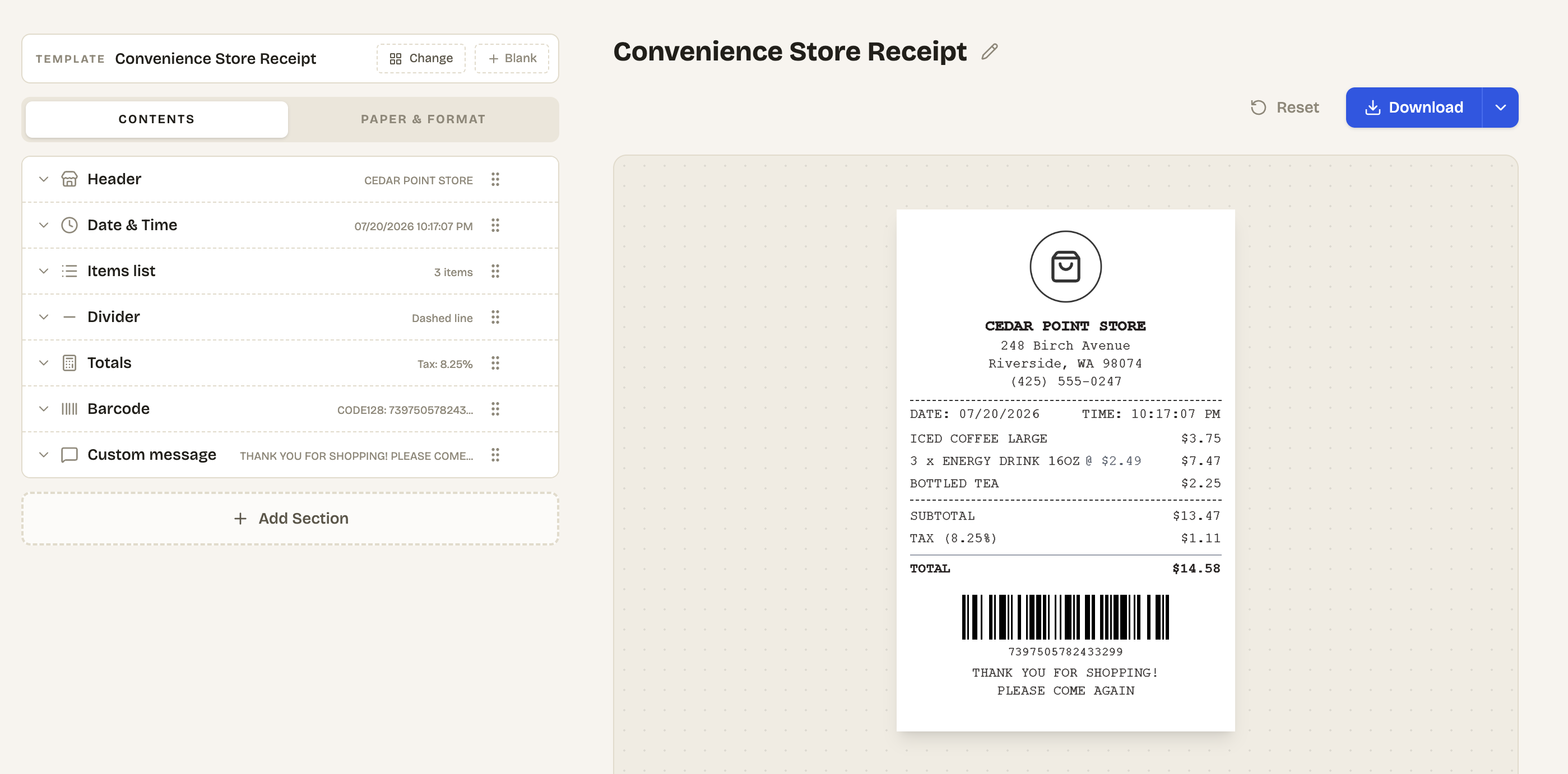Click the '3 items' summary text
This screenshot has width=1568, height=774.
click(453, 272)
